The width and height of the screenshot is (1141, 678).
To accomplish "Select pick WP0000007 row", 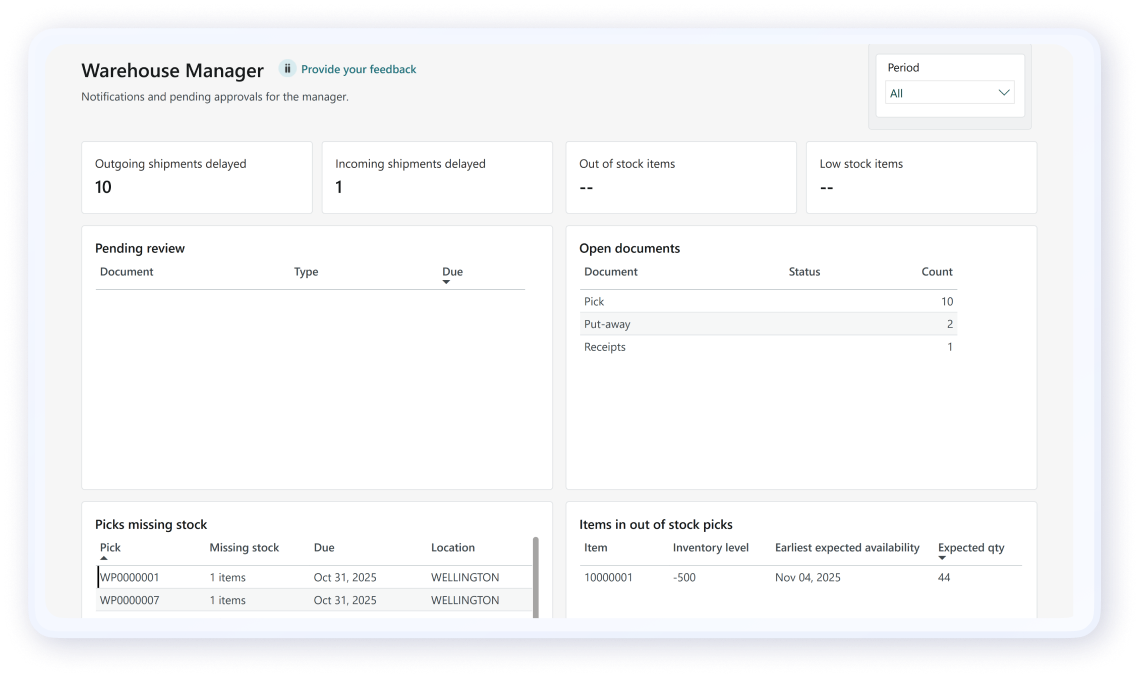I will click(314, 600).
